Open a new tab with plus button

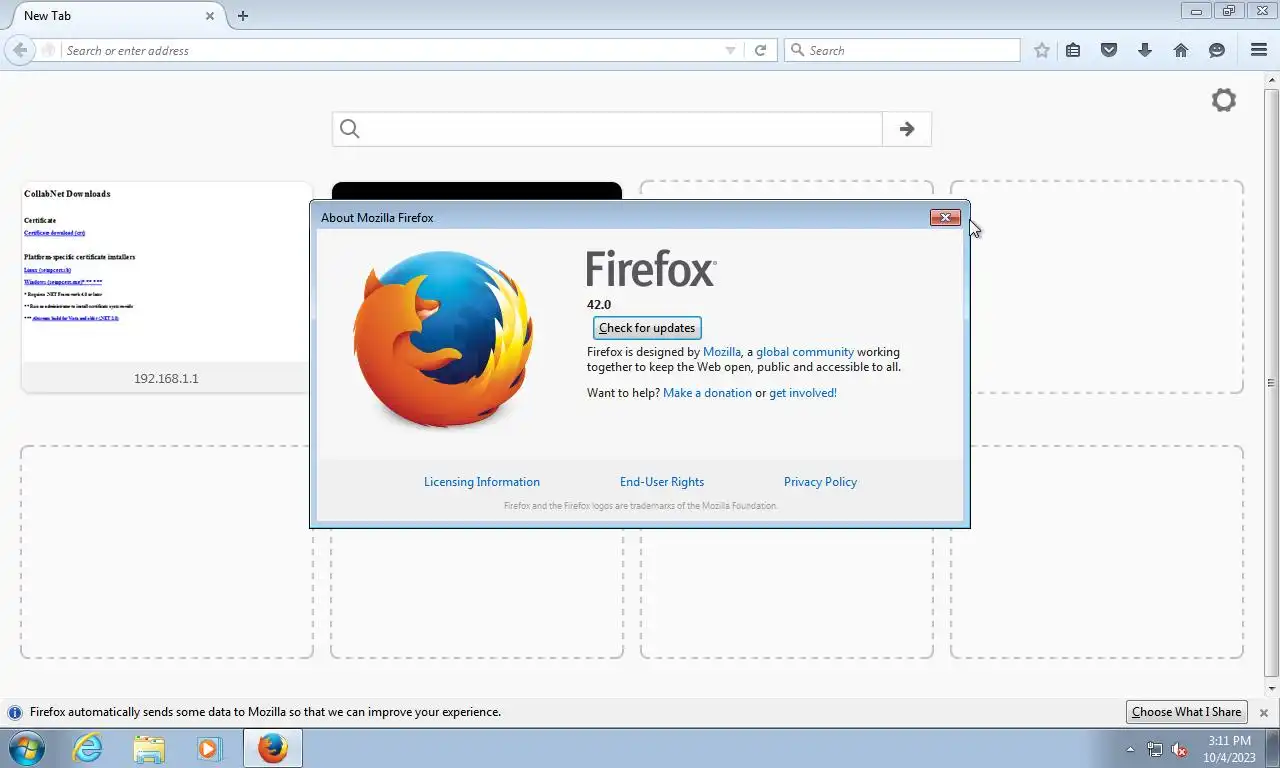pos(243,15)
